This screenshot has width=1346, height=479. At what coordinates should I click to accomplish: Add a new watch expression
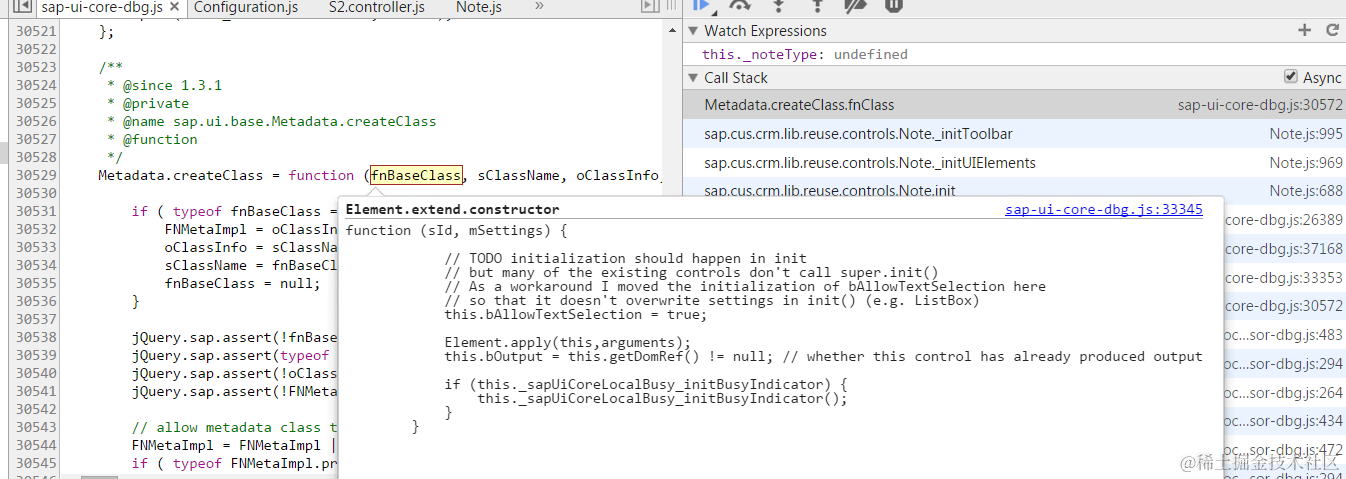click(x=1304, y=31)
